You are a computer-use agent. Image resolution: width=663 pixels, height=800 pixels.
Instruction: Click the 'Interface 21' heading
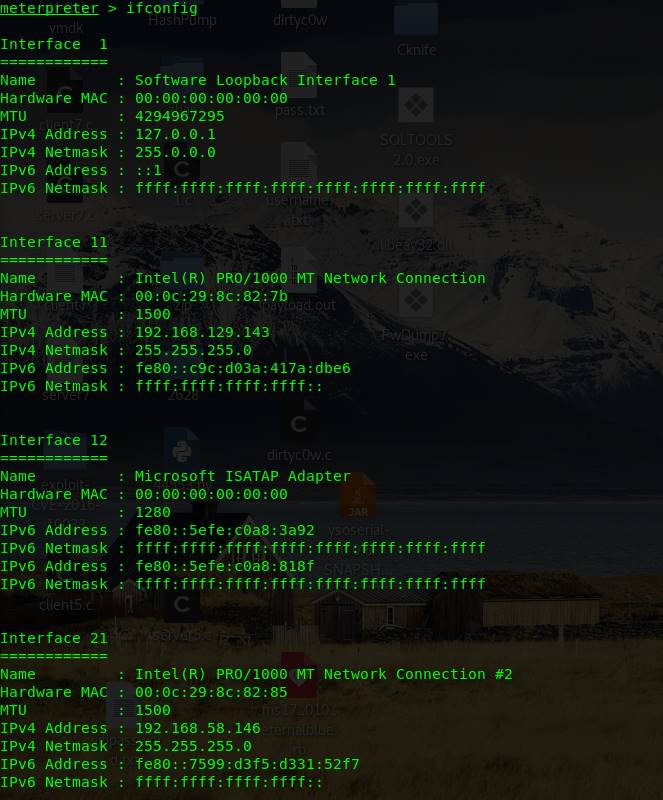[x=54, y=638]
